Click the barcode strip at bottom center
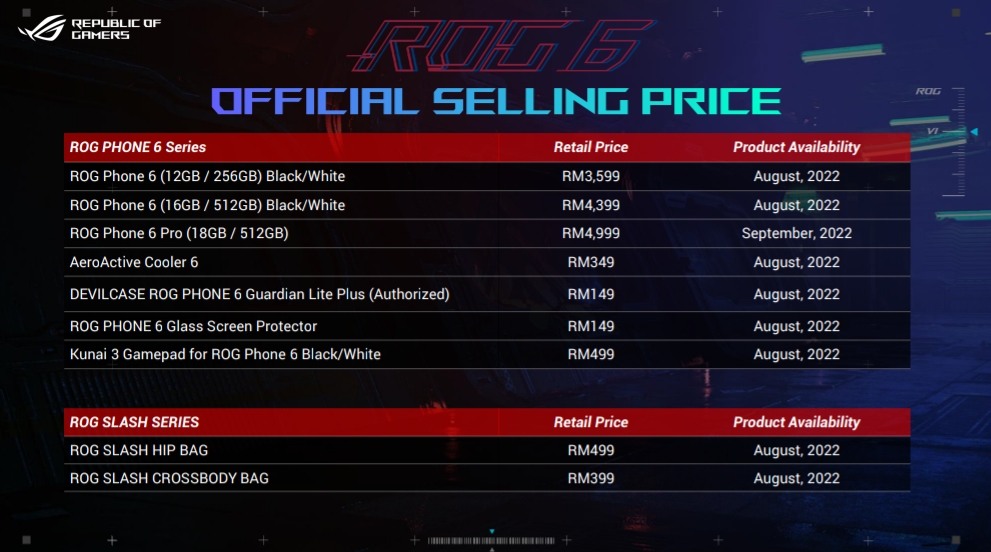991x552 pixels. [x=491, y=541]
